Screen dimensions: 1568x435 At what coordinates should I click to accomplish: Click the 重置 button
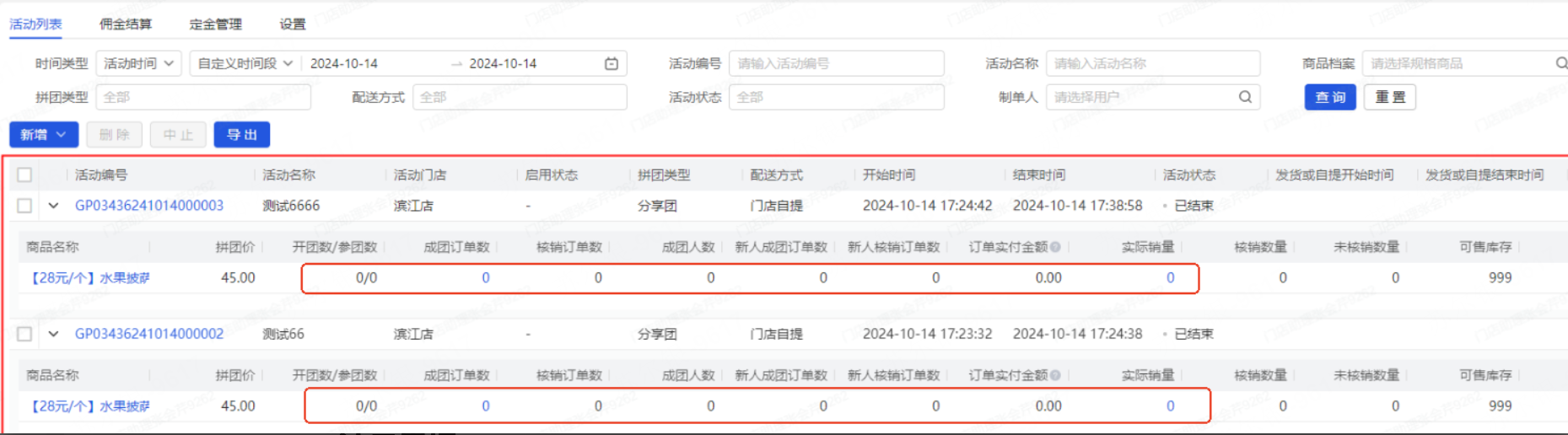click(x=1390, y=97)
